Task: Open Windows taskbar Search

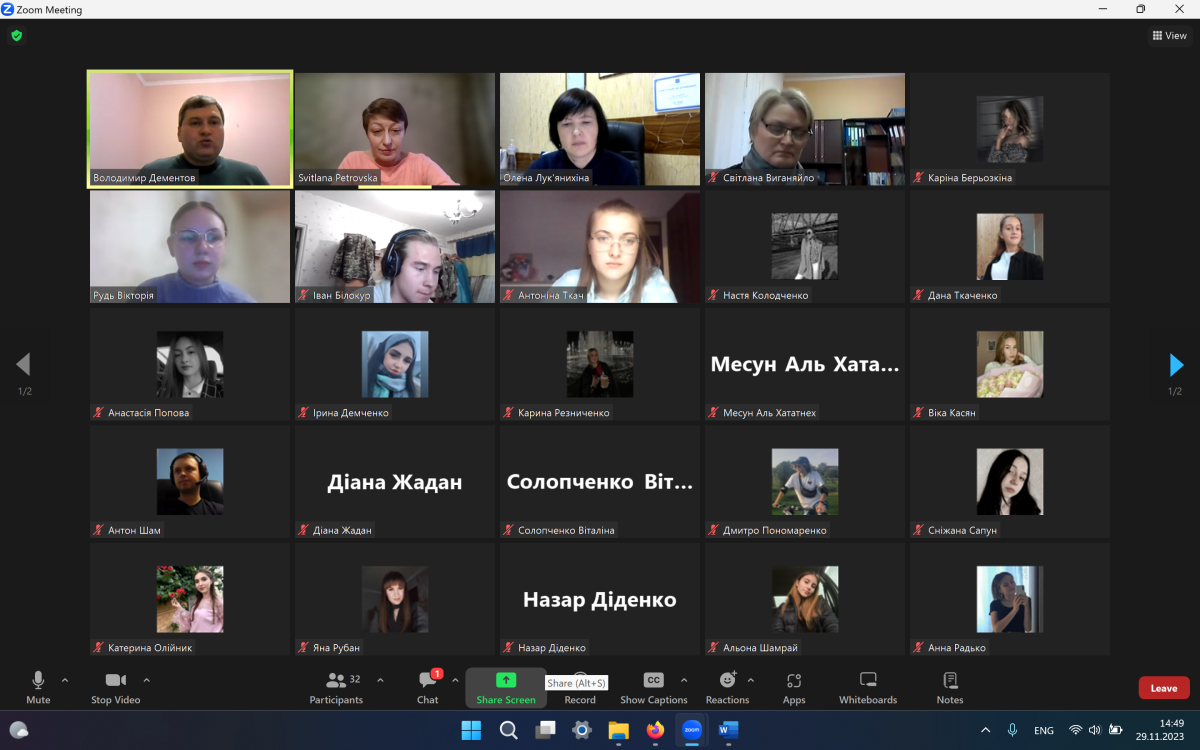Action: pyautogui.click(x=508, y=730)
